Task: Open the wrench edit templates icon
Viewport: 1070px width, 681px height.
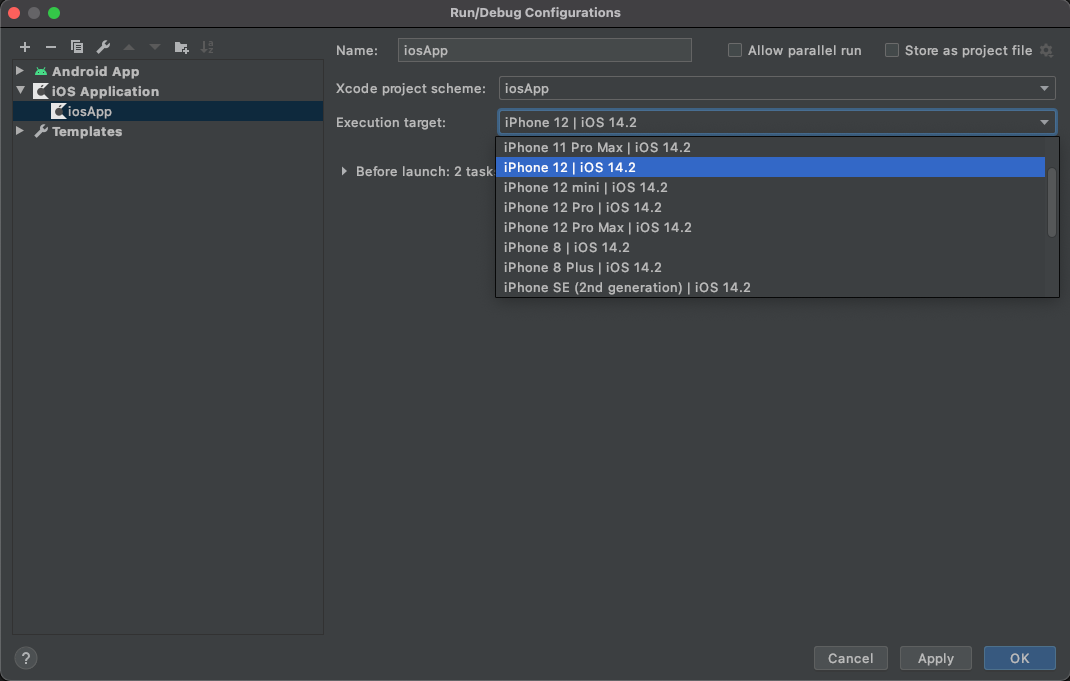Action: pyautogui.click(x=103, y=47)
